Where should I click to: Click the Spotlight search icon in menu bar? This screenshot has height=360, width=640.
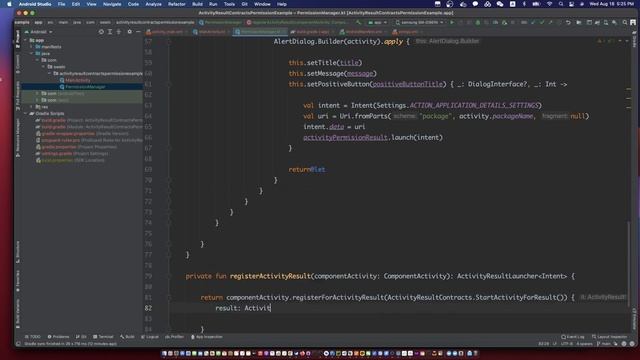(561, 4)
